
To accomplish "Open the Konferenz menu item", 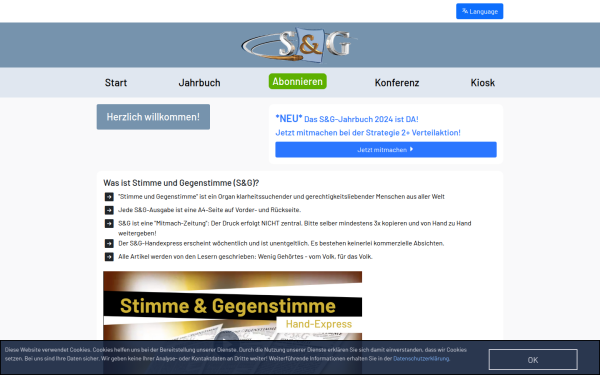I will pyautogui.click(x=397, y=83).
